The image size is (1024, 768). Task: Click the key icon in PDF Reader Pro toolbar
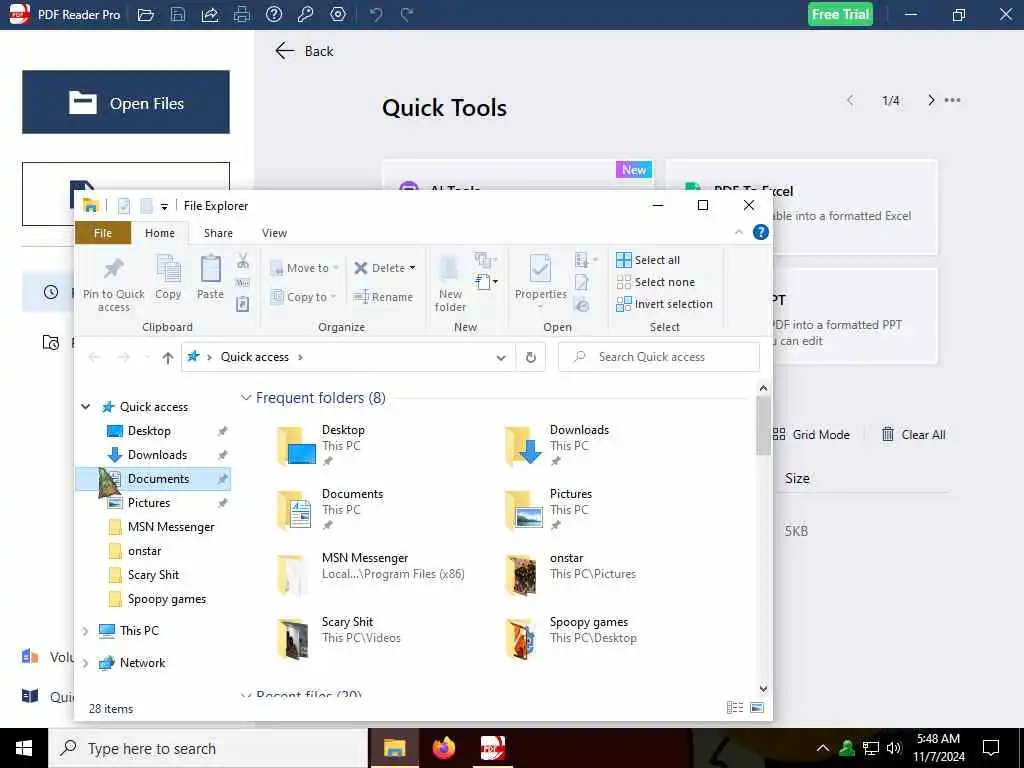coord(306,14)
